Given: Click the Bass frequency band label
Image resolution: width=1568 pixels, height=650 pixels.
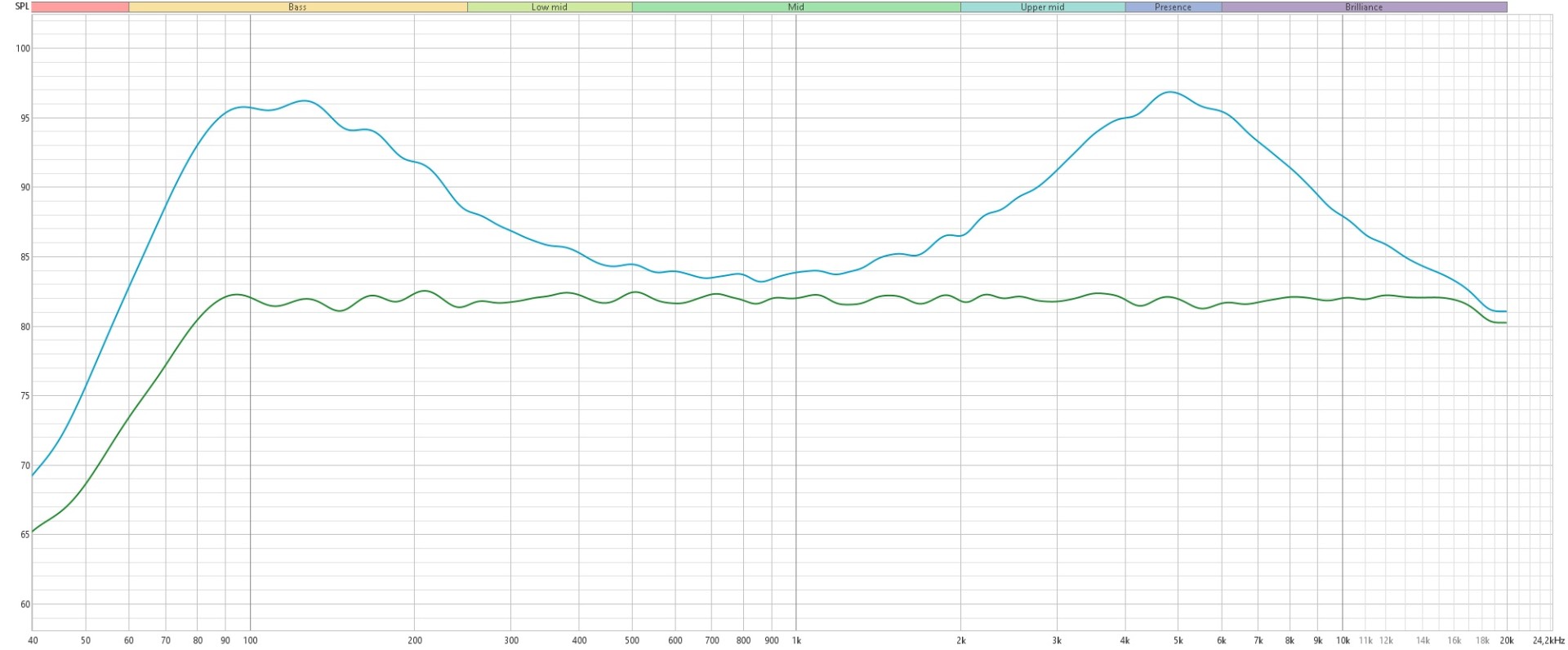Looking at the screenshot, I should 297,7.
